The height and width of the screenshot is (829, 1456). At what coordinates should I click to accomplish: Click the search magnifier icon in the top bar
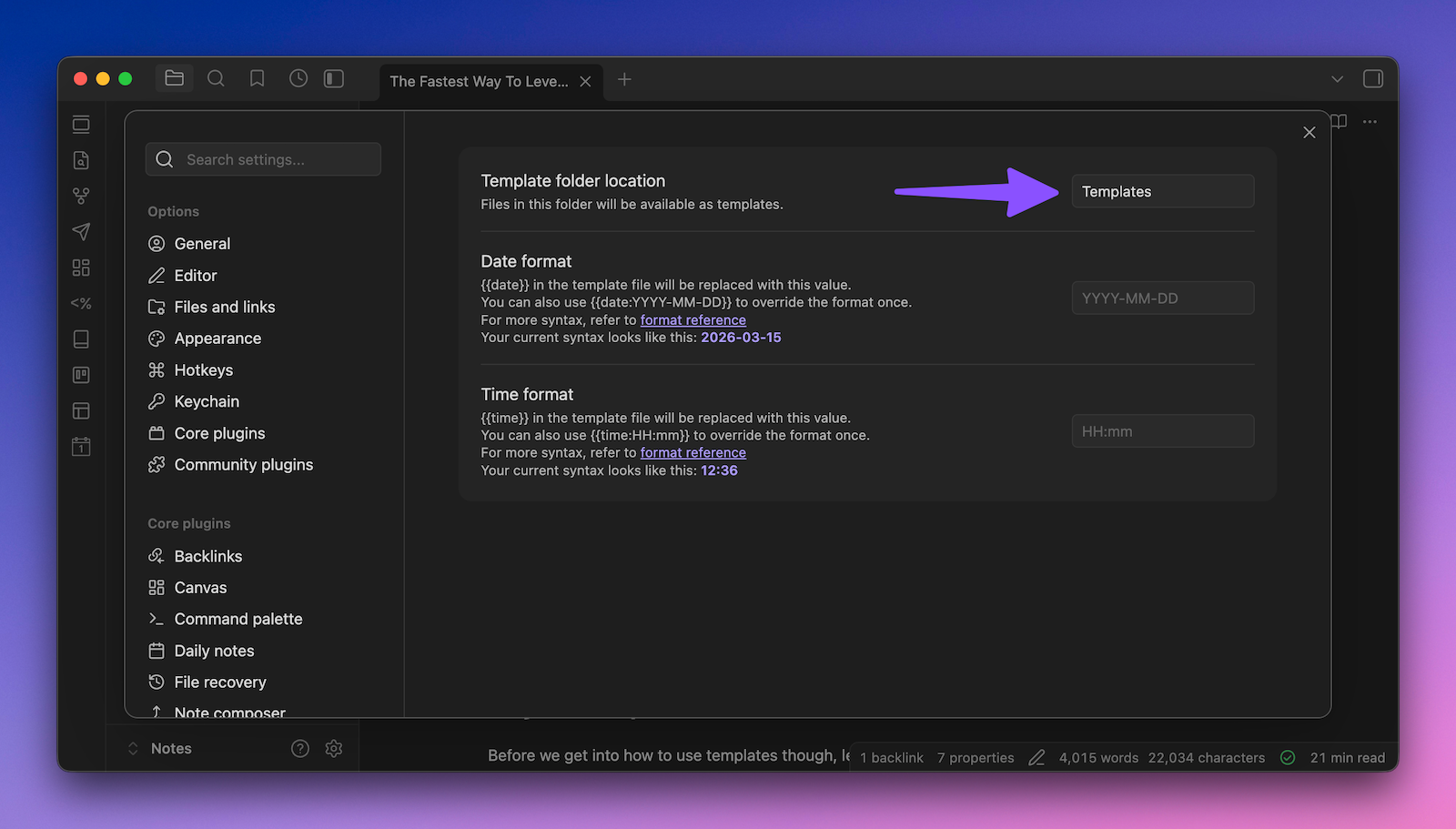pos(216,79)
